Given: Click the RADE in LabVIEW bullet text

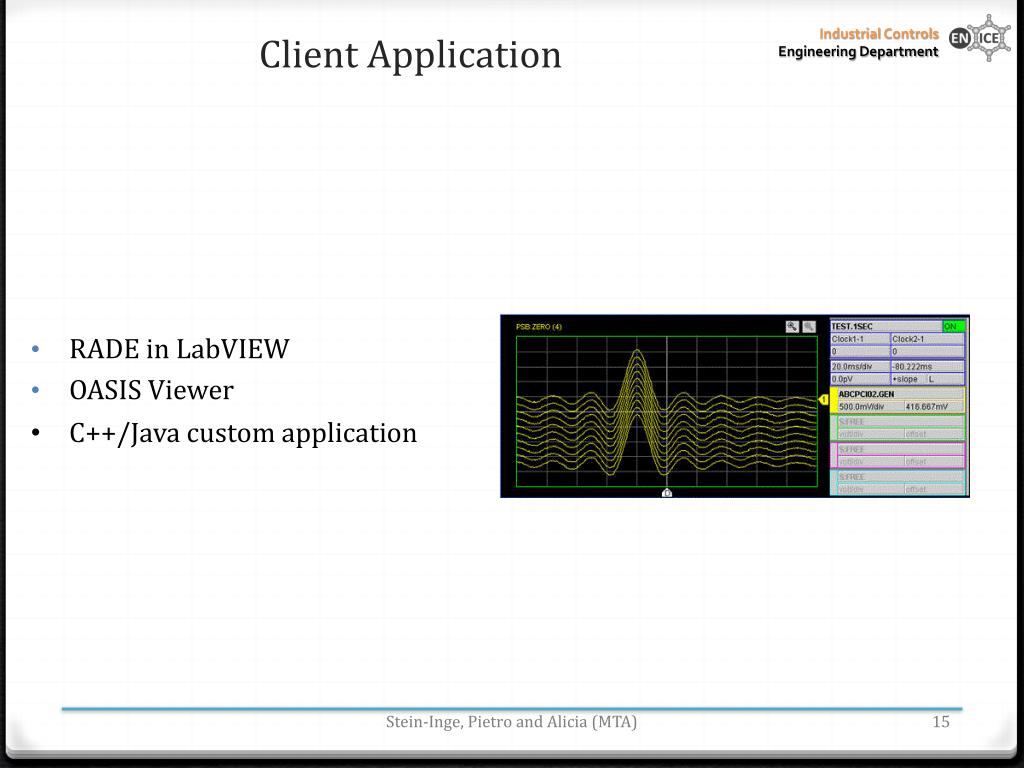Looking at the screenshot, I should [179, 349].
